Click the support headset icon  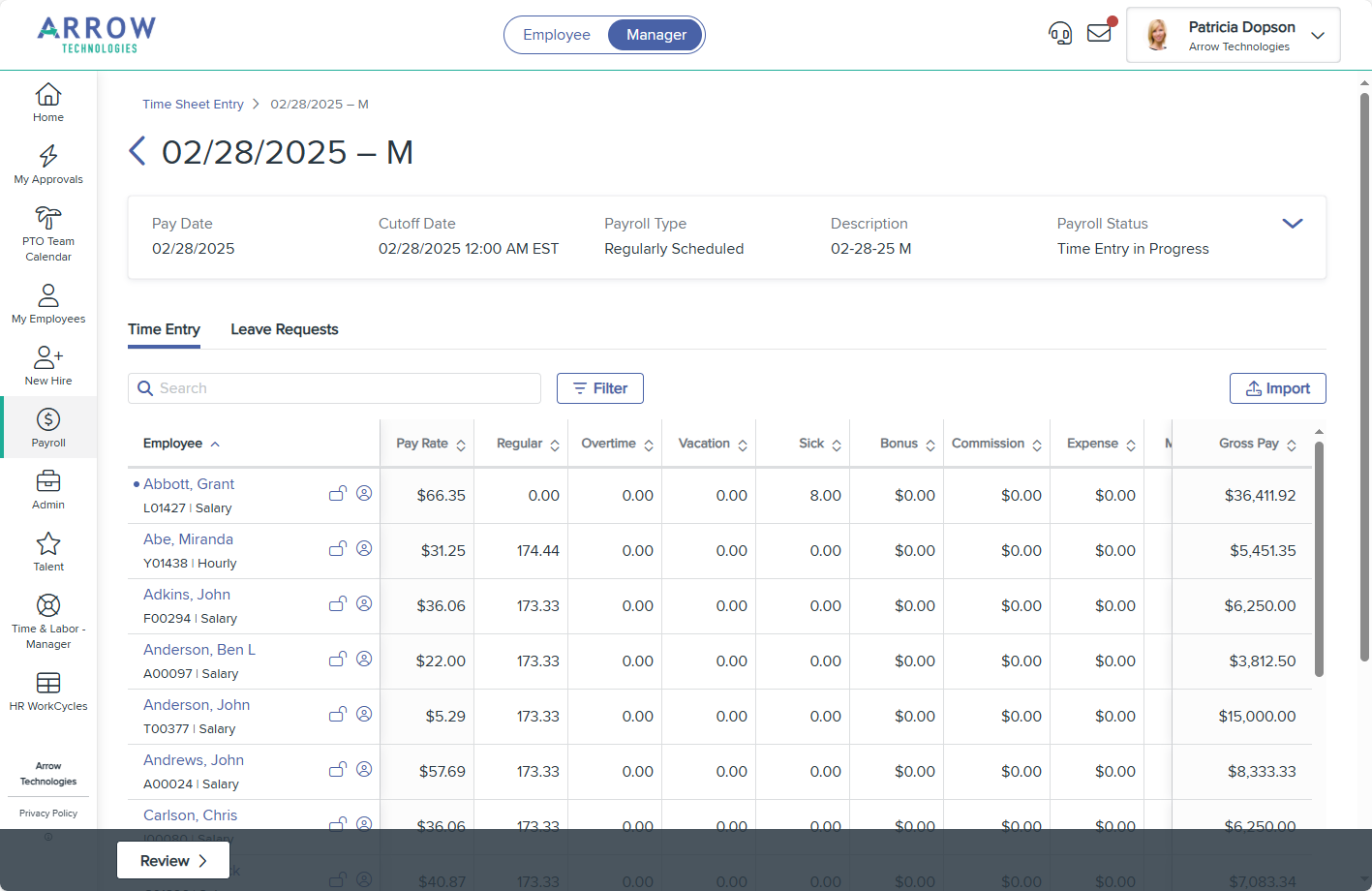(1060, 35)
